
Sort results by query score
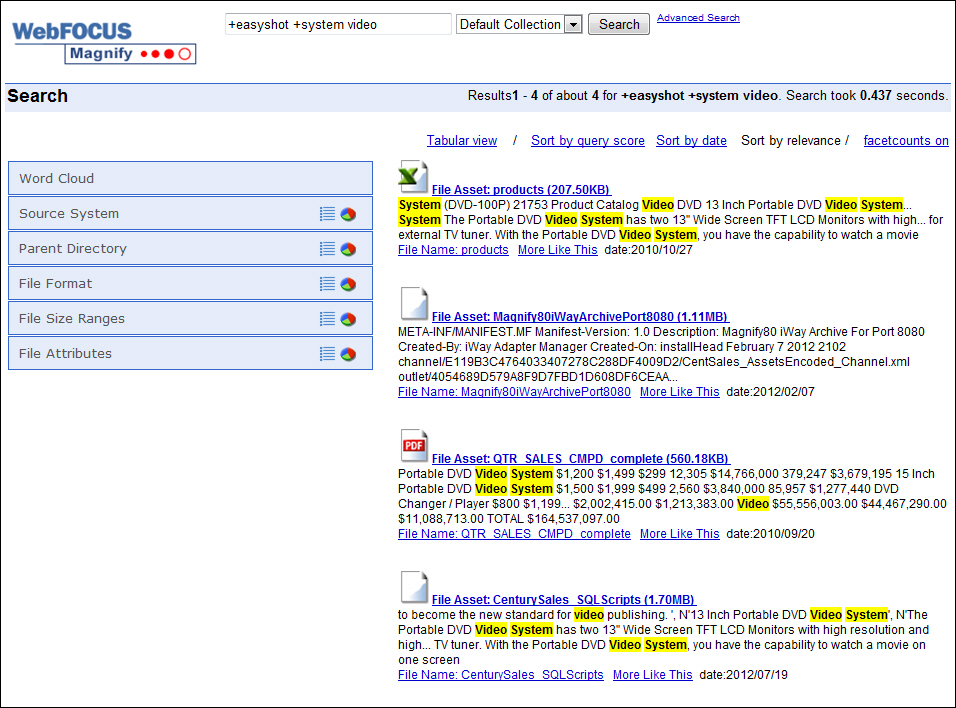click(x=588, y=141)
